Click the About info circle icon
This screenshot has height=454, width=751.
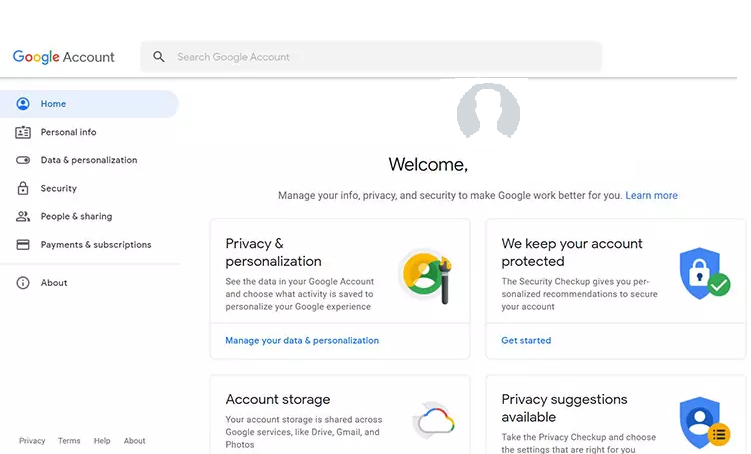pos(23,283)
